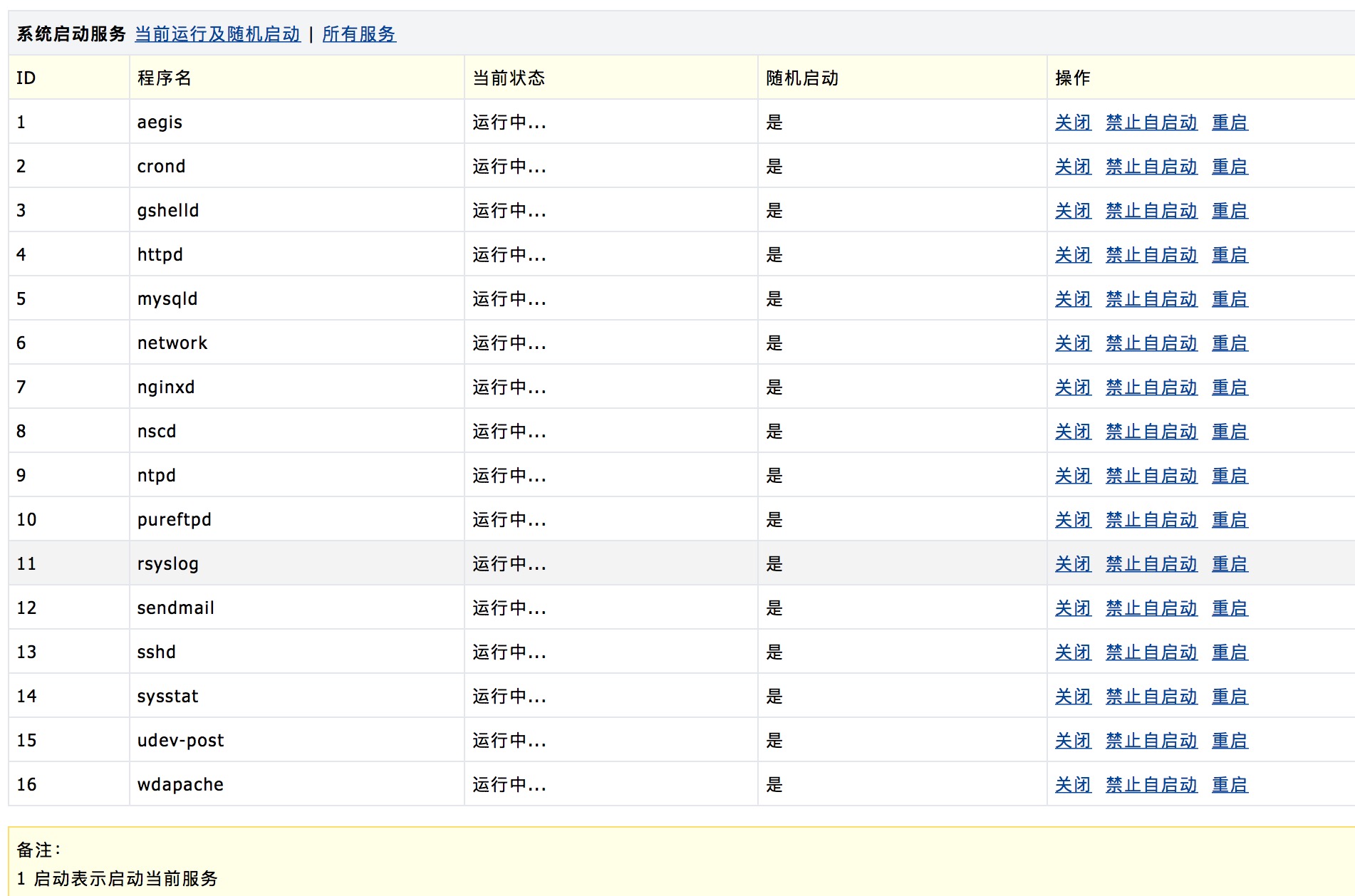Disable autostart for pureftpd
Screen dimensions: 1355x896
point(1151,520)
